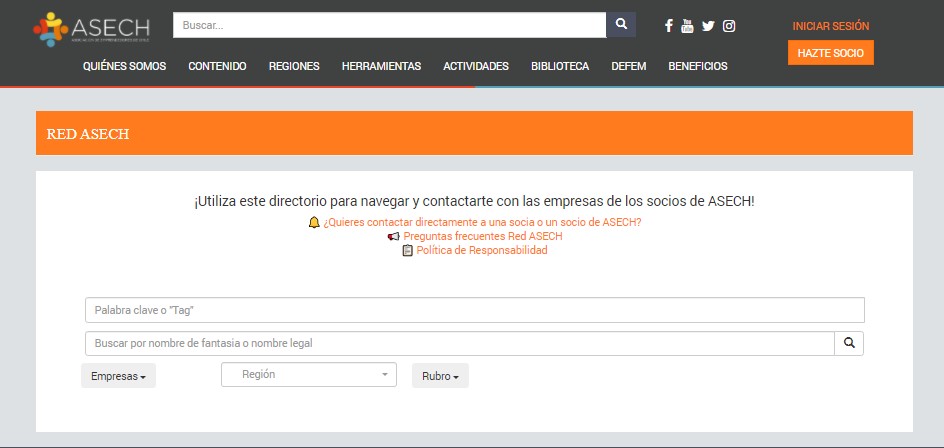Click the search magnifier beside the nombre de fantasia field
This screenshot has width=944, height=448.
tap(849, 343)
